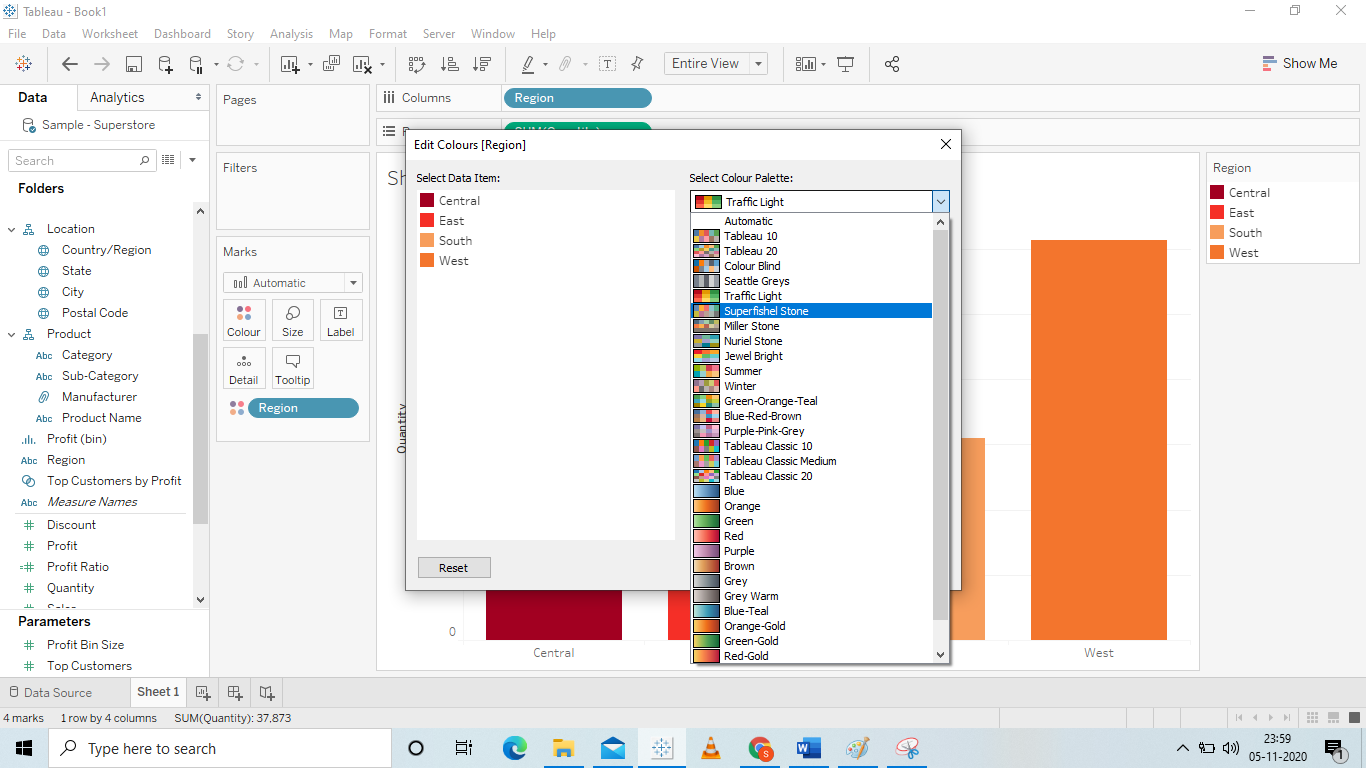Click the Search field in the Data pane

82,160
